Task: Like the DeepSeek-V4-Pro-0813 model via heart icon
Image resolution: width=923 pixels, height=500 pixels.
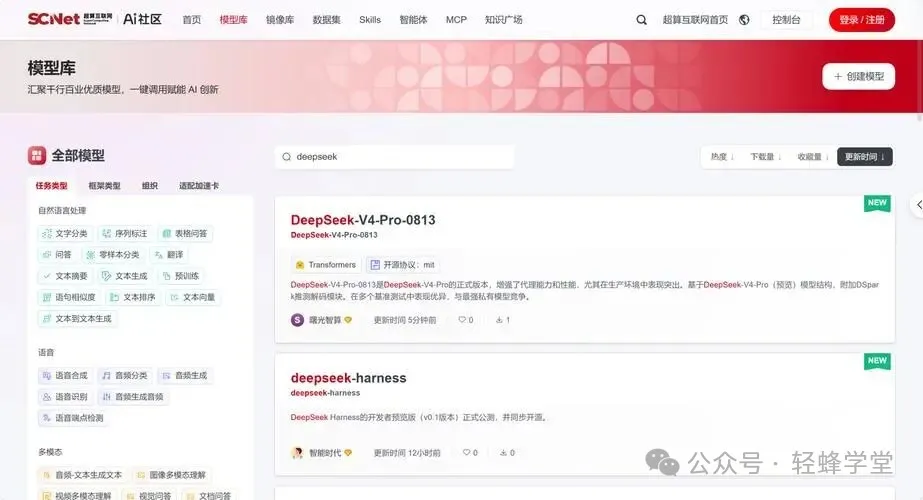Action: click(462, 320)
